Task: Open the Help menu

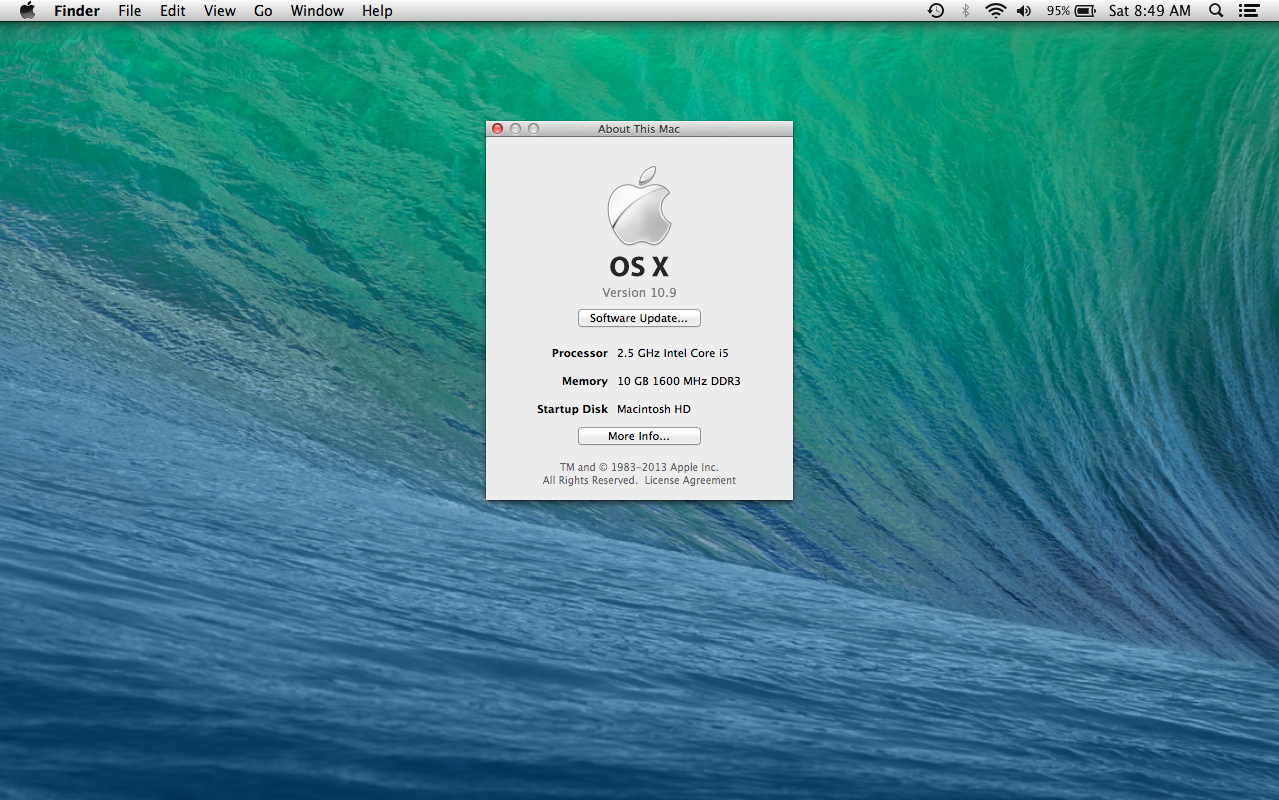Action: click(377, 11)
